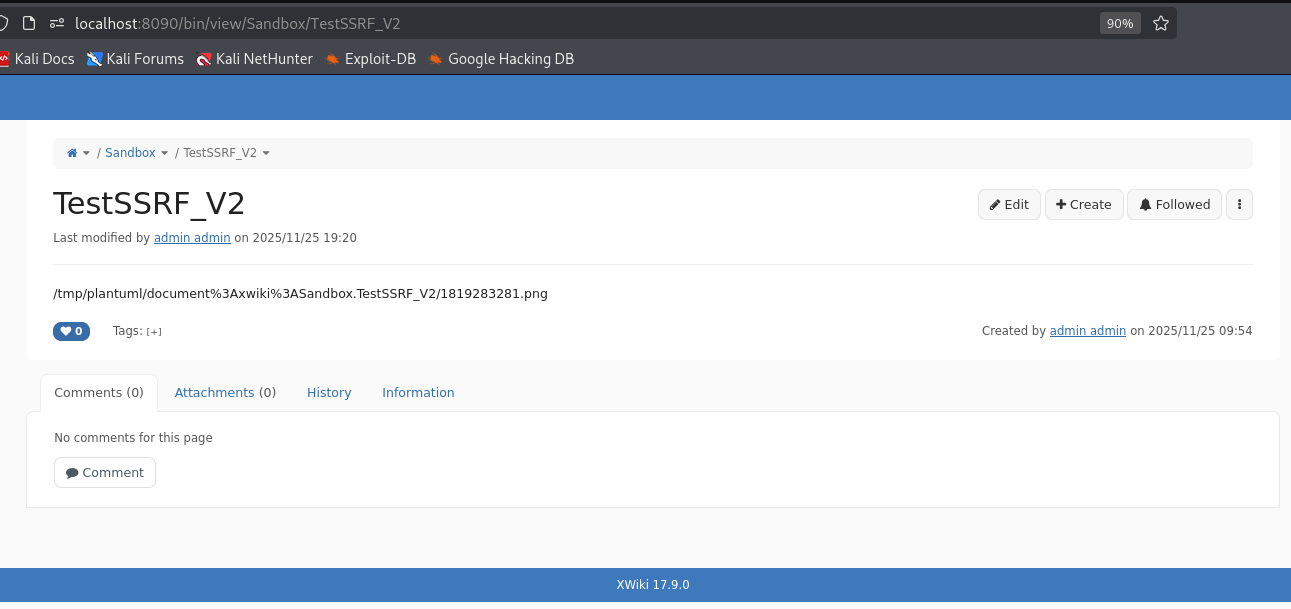
Task: Expand the home breadcrumb dropdown arrow
Action: coord(86,153)
